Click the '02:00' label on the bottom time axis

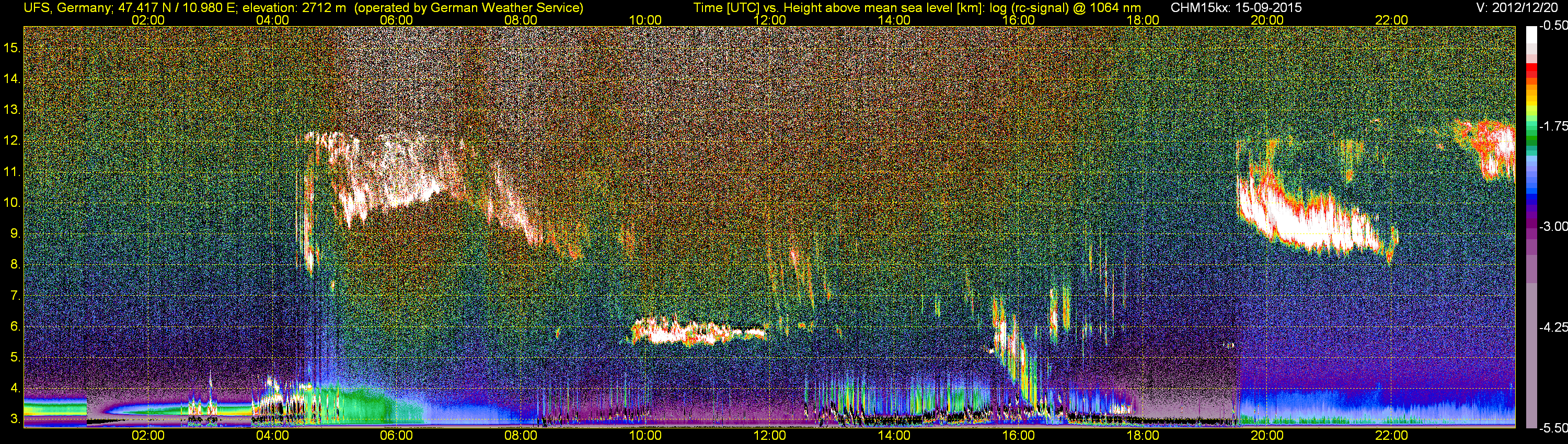click(x=148, y=436)
